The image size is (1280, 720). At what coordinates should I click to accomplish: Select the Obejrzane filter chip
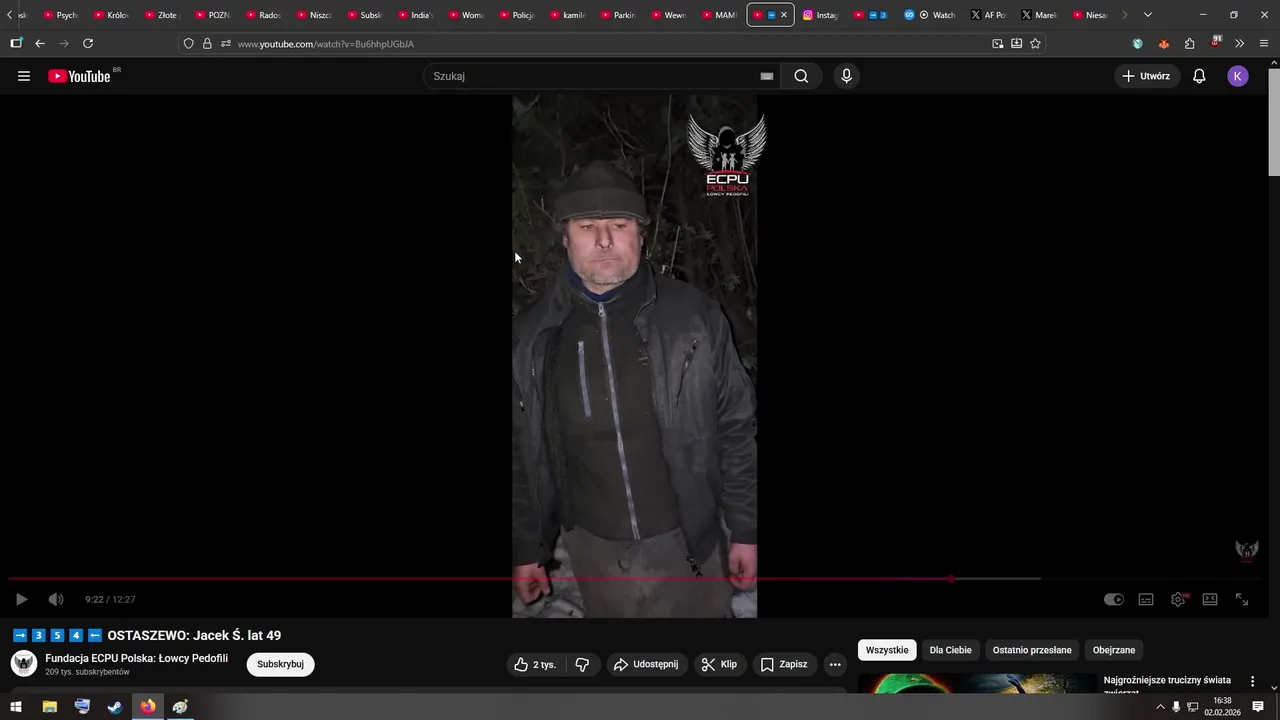[x=1114, y=650]
